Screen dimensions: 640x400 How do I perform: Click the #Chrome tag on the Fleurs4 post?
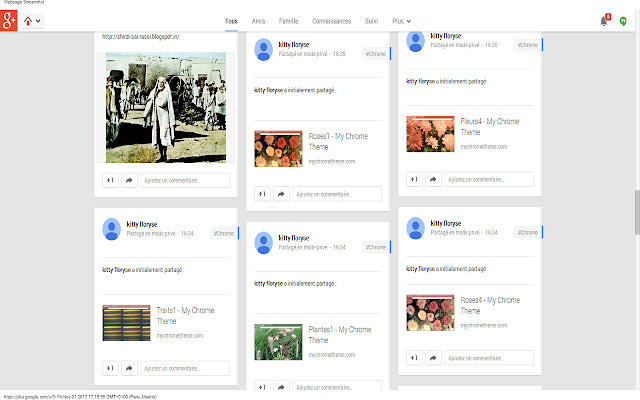526,45
